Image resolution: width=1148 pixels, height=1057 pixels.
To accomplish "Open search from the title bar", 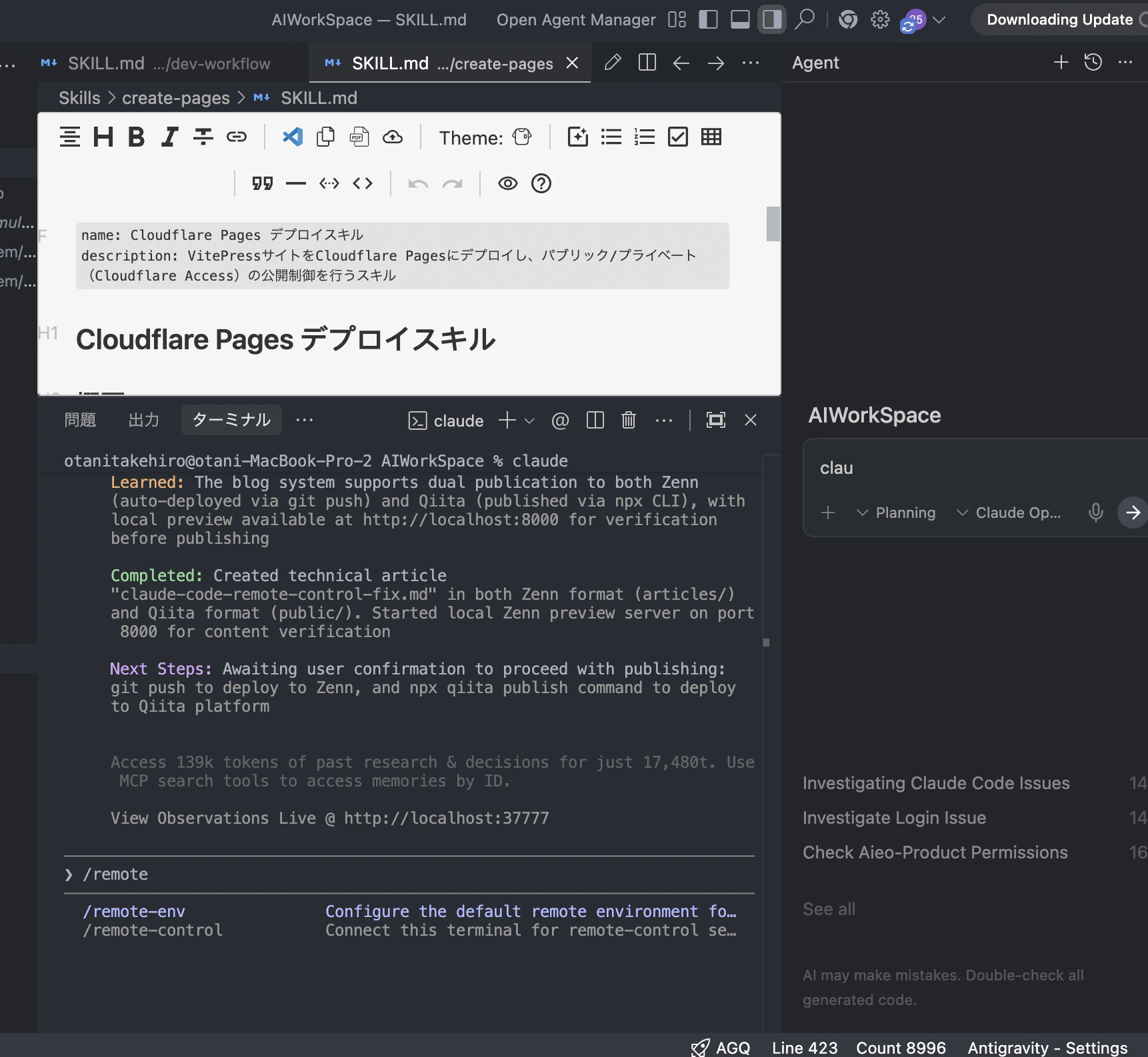I will coord(805,19).
